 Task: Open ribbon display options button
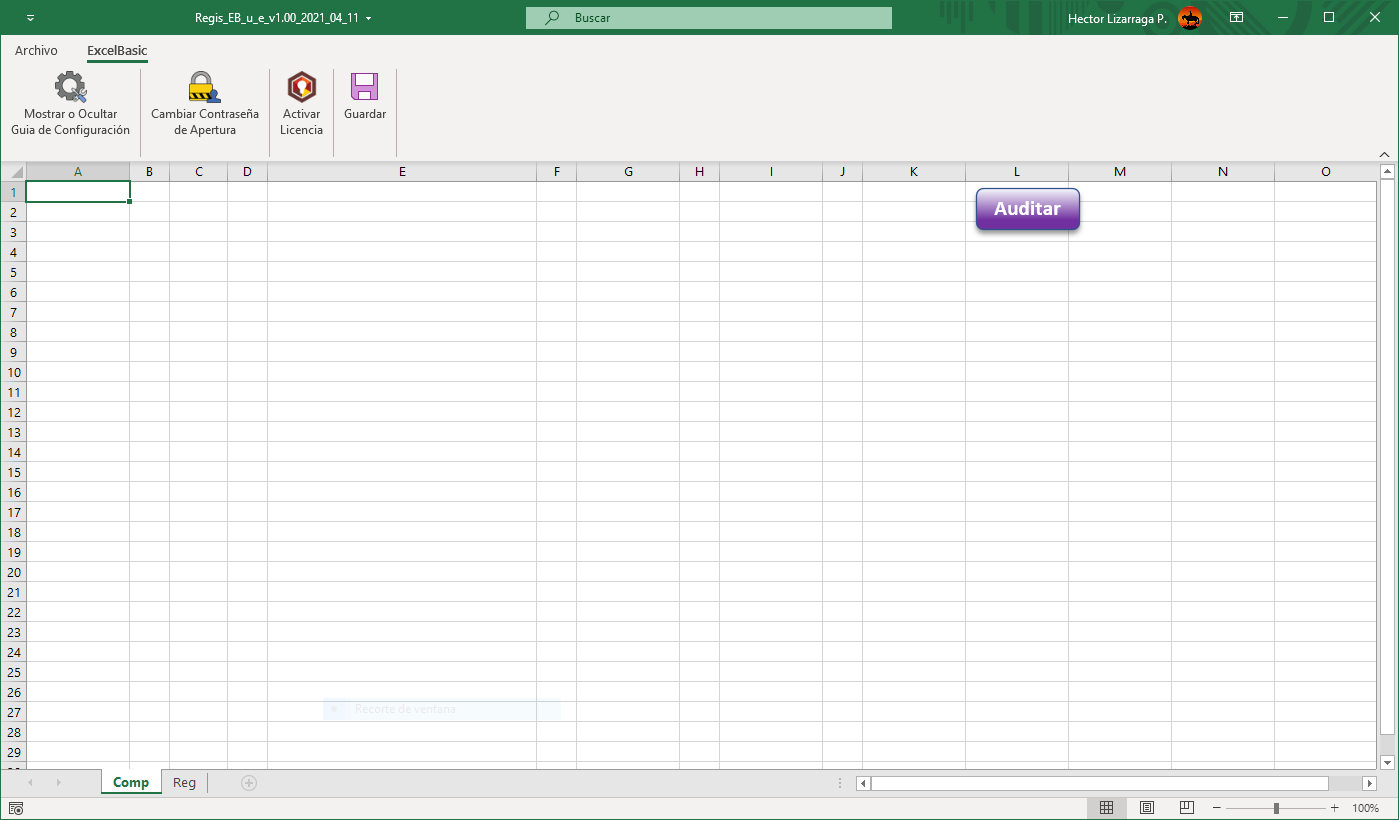click(x=1237, y=18)
